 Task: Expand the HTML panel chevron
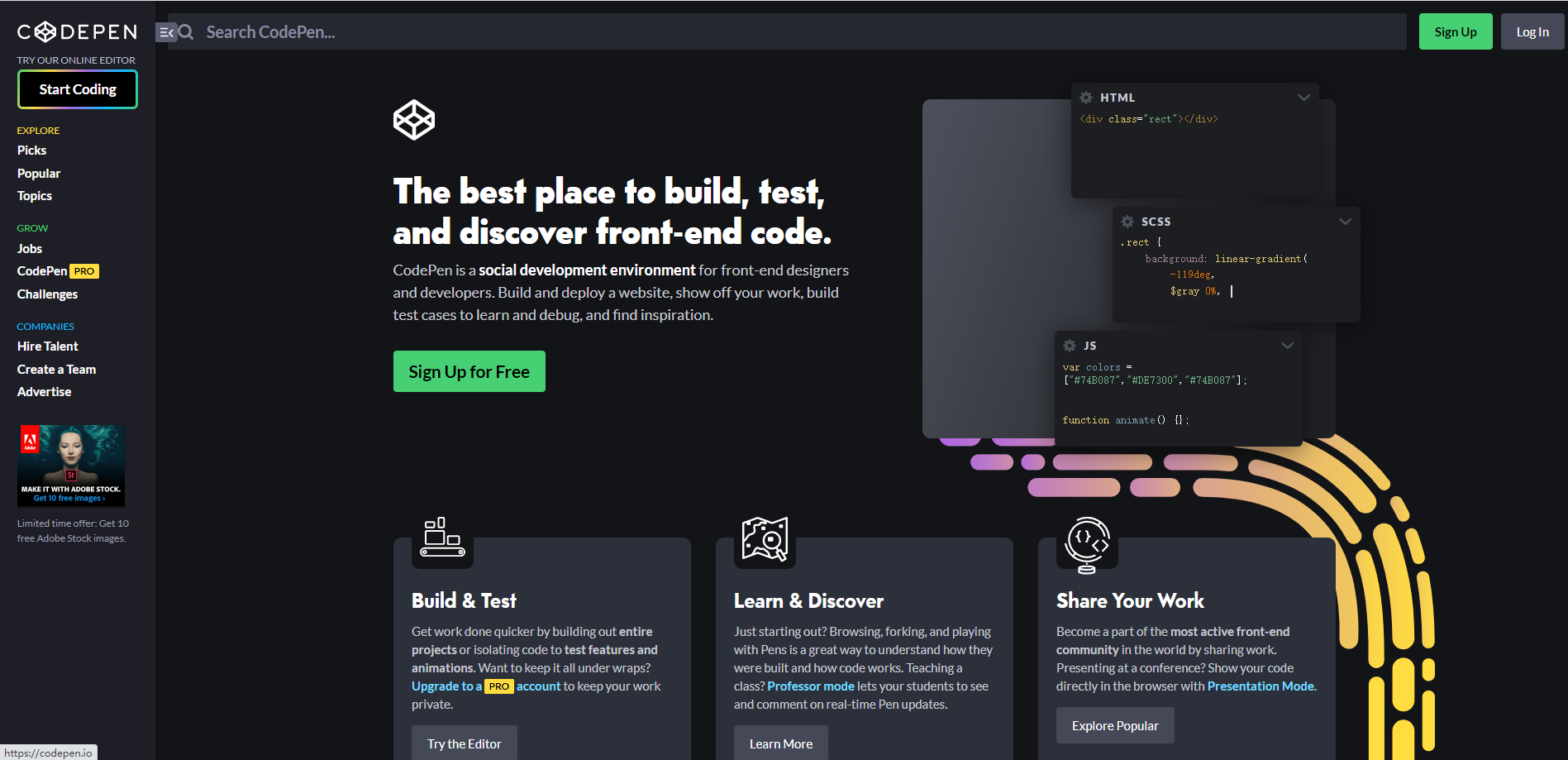coord(1303,98)
